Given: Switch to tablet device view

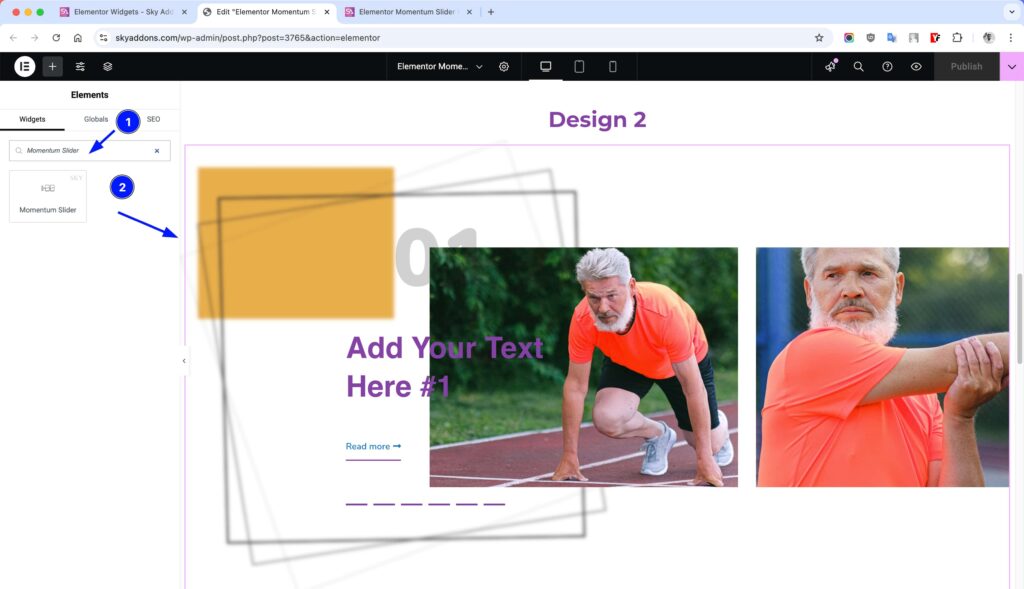Looking at the screenshot, I should coord(579,66).
